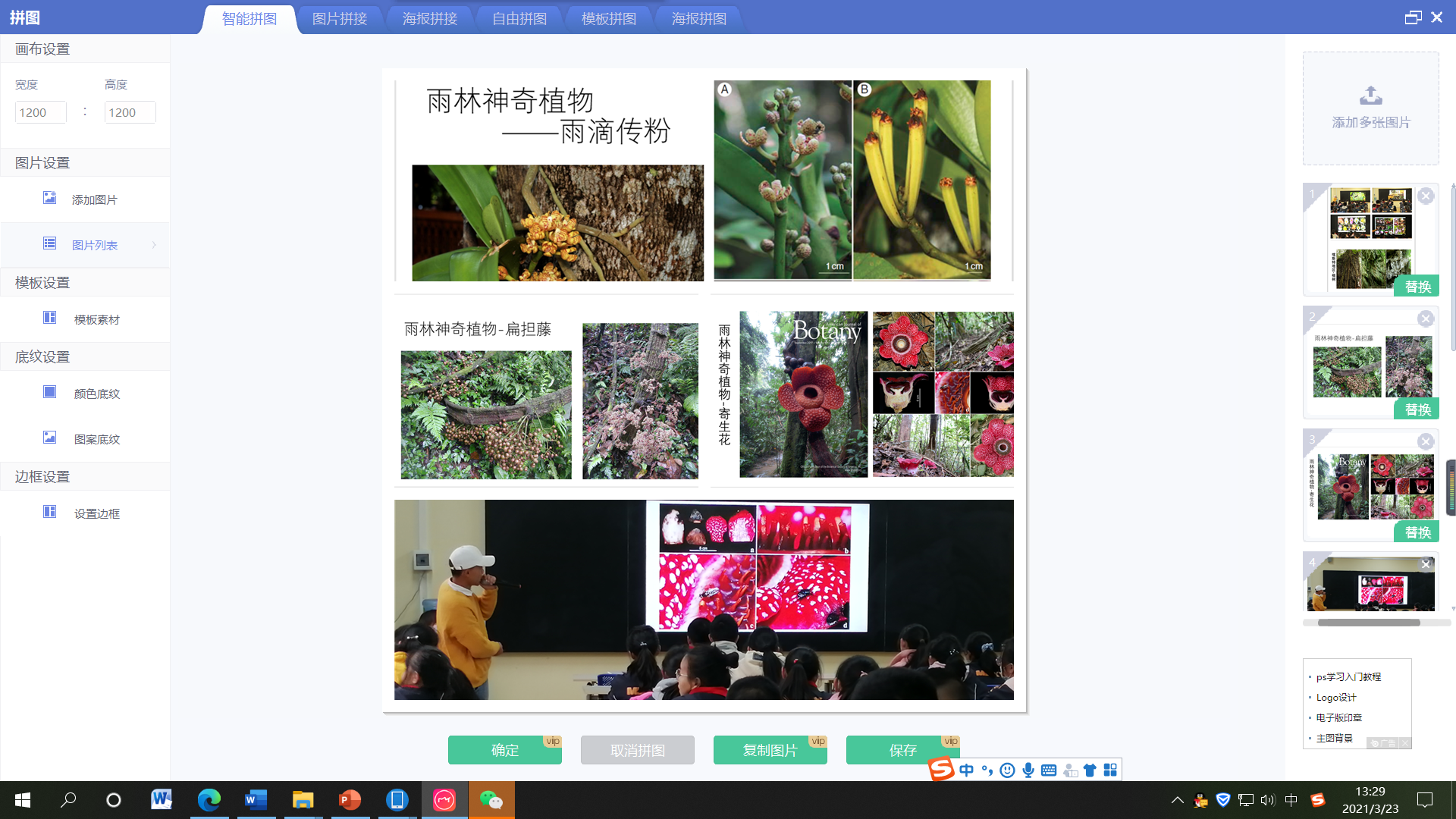Click the add multiple images upload icon
Viewport: 1456px width, 819px height.
coord(1370,96)
